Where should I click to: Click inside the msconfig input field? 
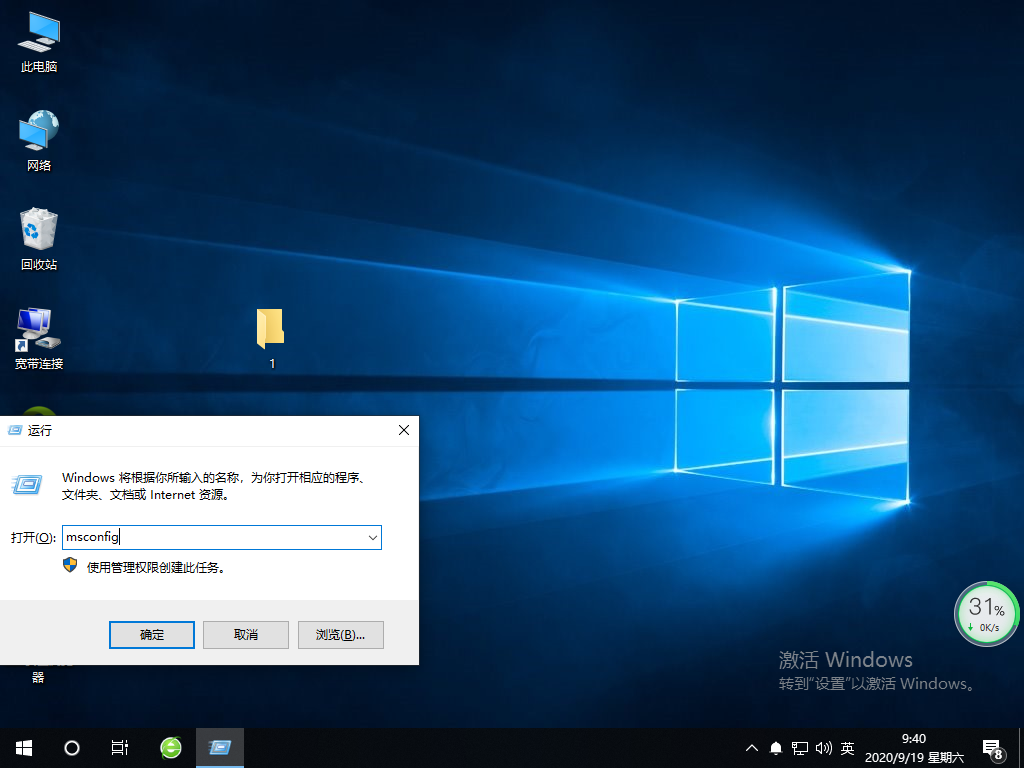(200, 537)
